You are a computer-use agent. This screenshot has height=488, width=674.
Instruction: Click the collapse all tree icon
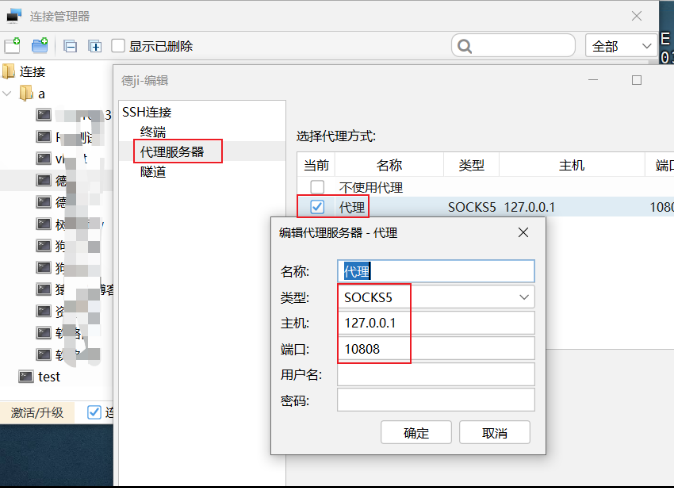click(x=71, y=46)
